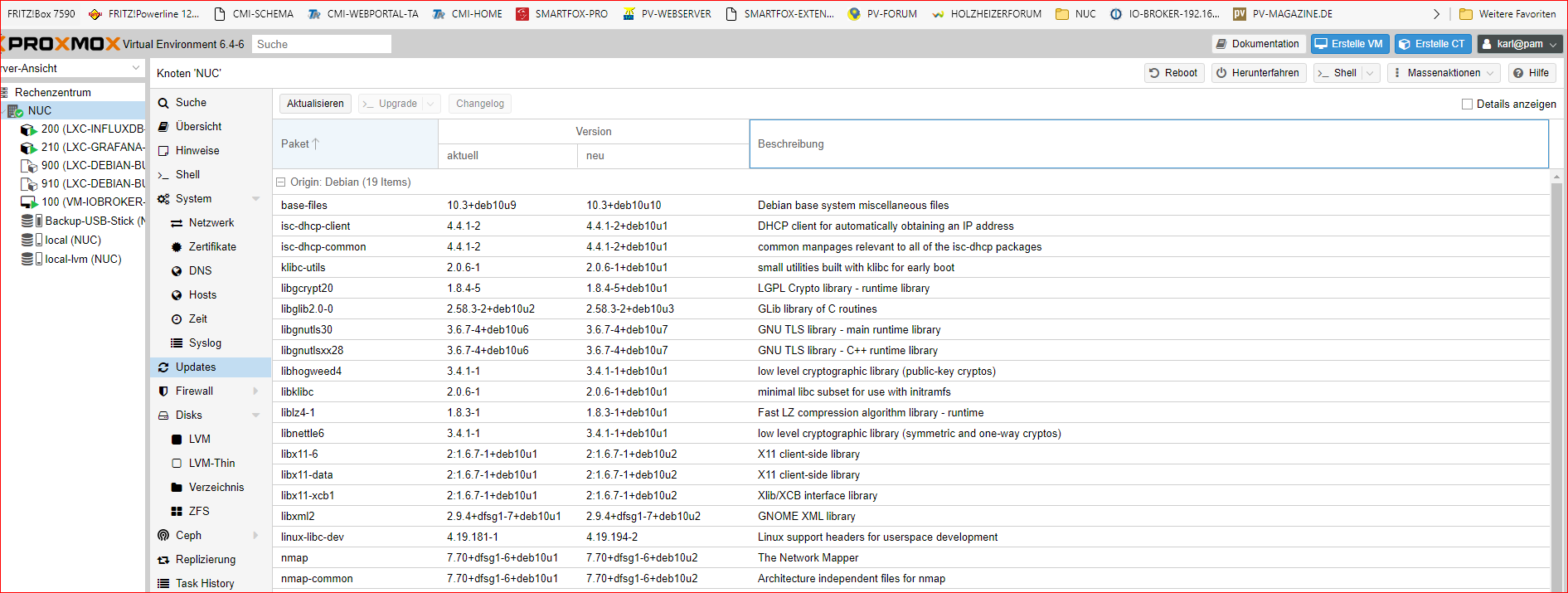Screen dimensions: 1568x593
Task: Open the Netzwerk menu entry
Action: tap(211, 223)
